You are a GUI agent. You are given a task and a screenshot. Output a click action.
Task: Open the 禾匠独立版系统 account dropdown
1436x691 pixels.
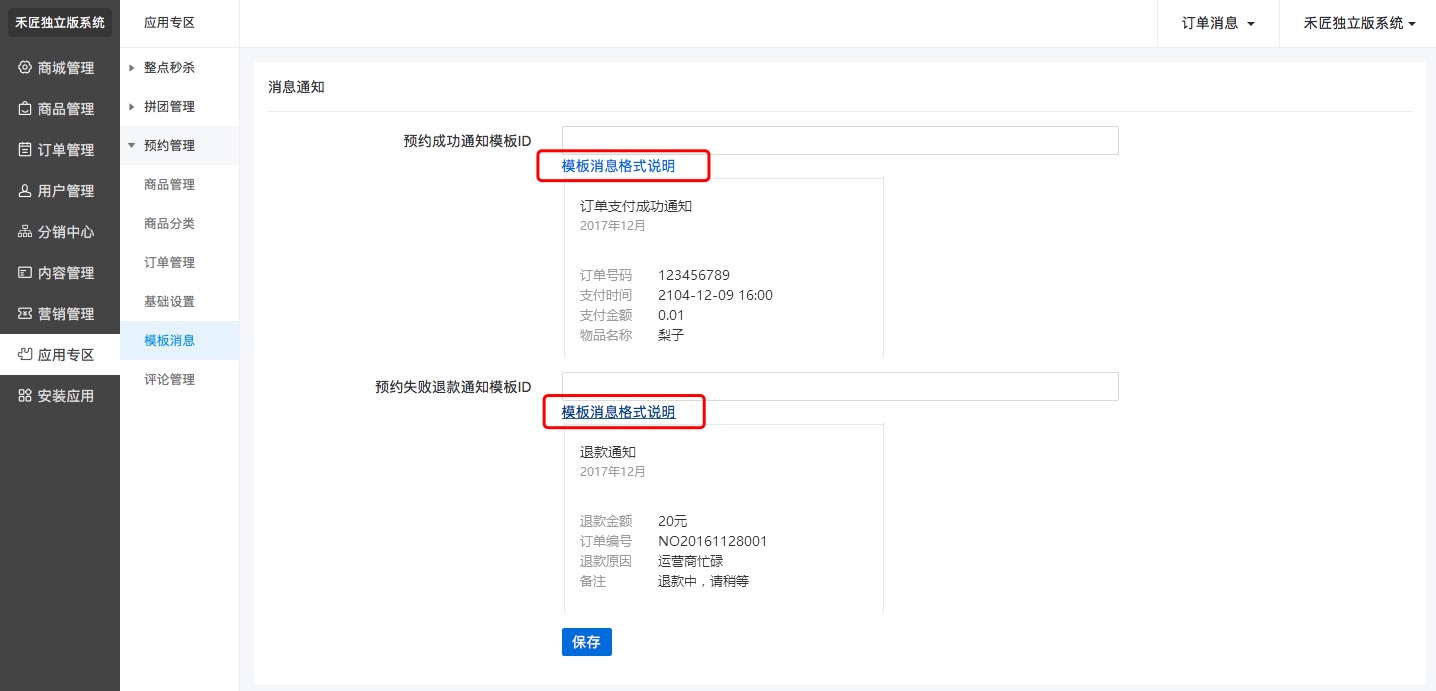coord(1359,23)
